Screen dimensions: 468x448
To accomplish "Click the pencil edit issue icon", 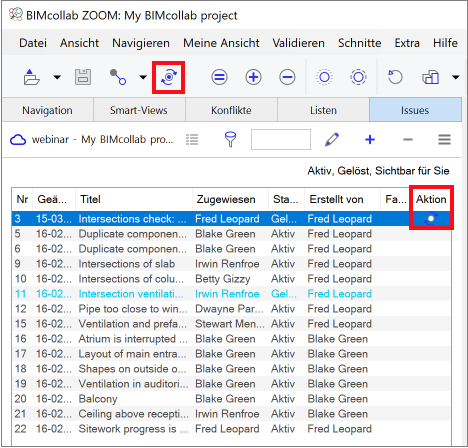I will point(332,139).
